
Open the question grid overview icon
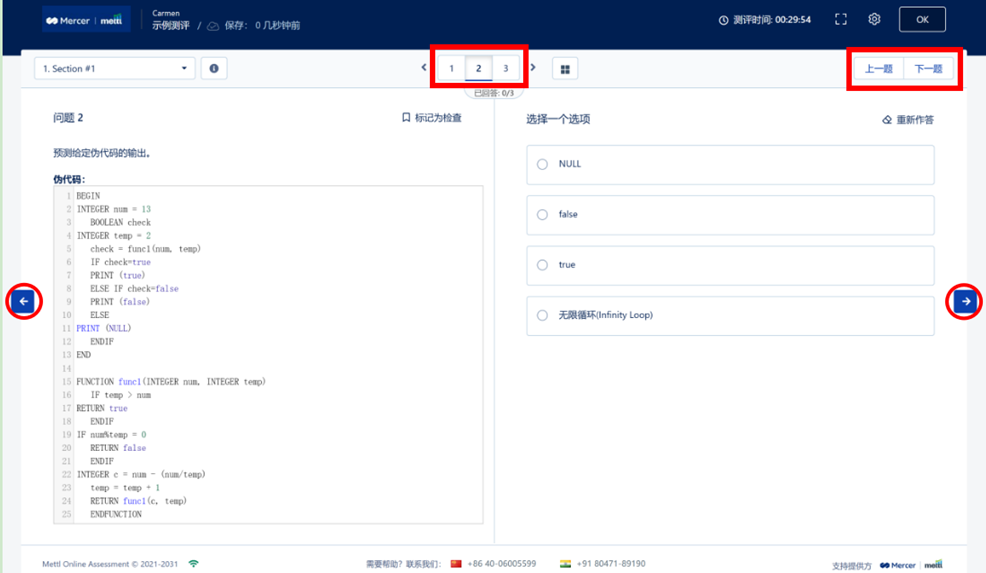pos(565,69)
